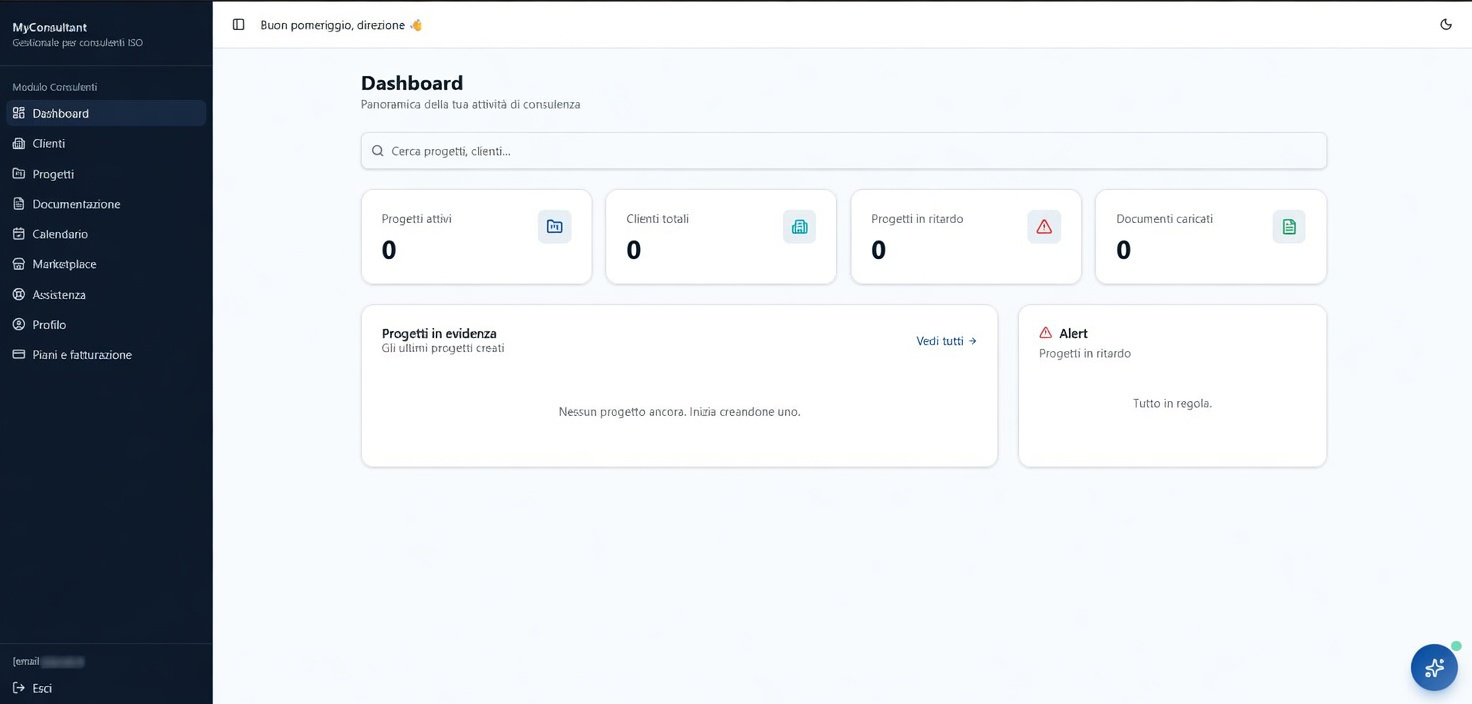1472x704 pixels.
Task: Click the red triangle icon beside Alert
Action: [x=1046, y=333]
